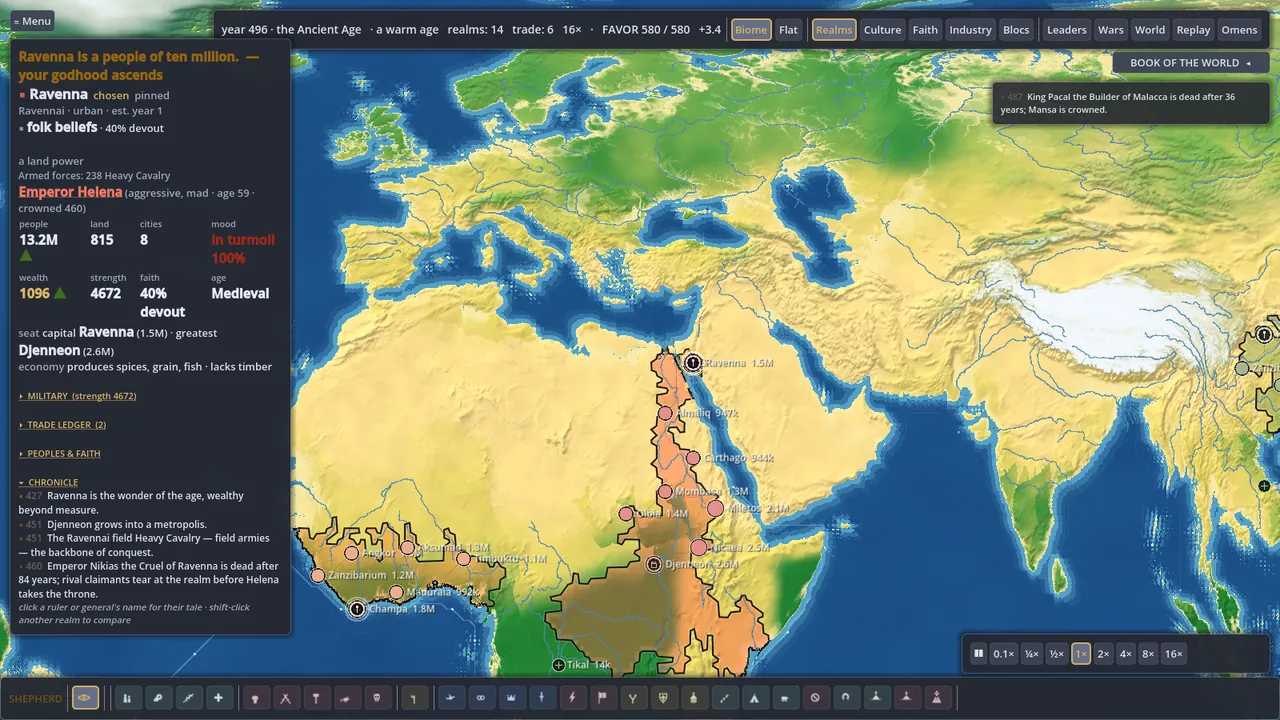Select the bottle icon in bottom toolbar
This screenshot has width=1280, height=720.
click(693, 698)
